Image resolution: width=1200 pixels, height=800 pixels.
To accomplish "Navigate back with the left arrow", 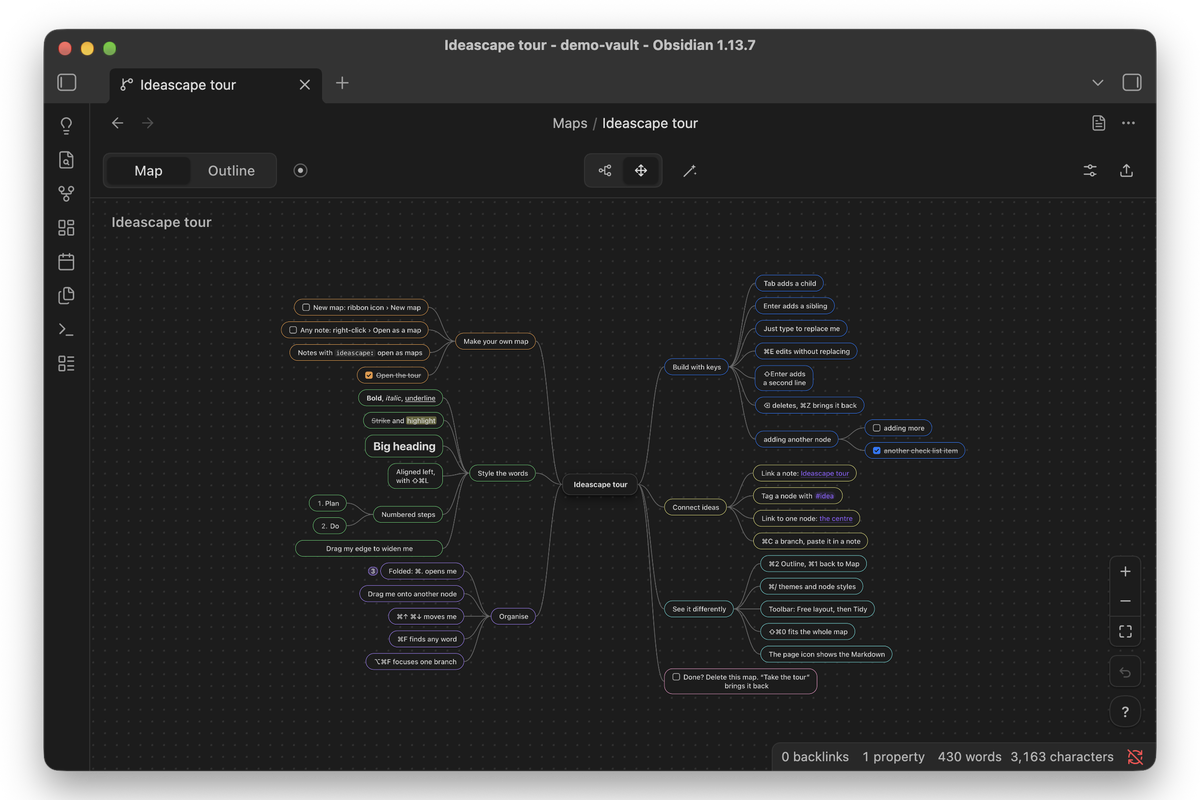I will 117,123.
